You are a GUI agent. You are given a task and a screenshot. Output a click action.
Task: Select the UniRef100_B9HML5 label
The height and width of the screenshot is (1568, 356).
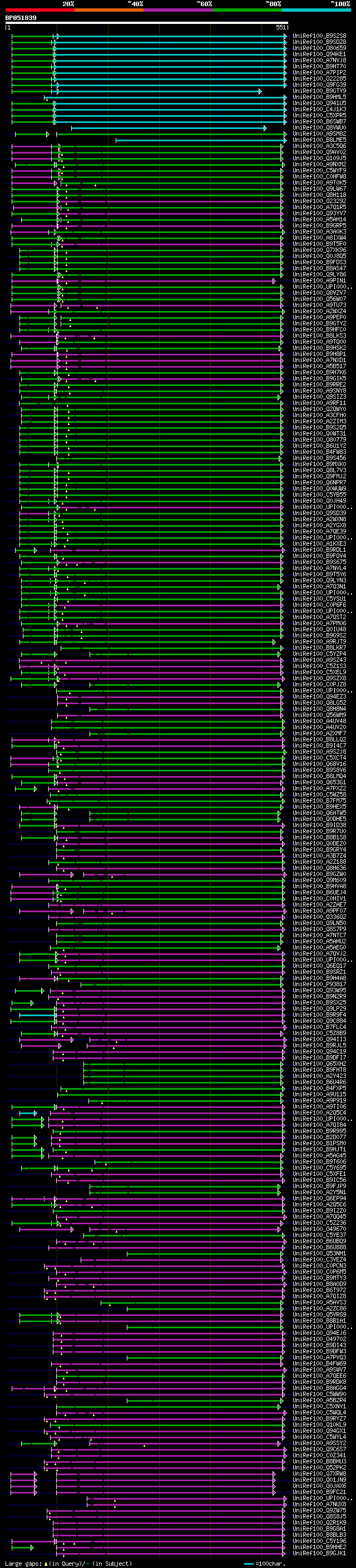point(319,97)
